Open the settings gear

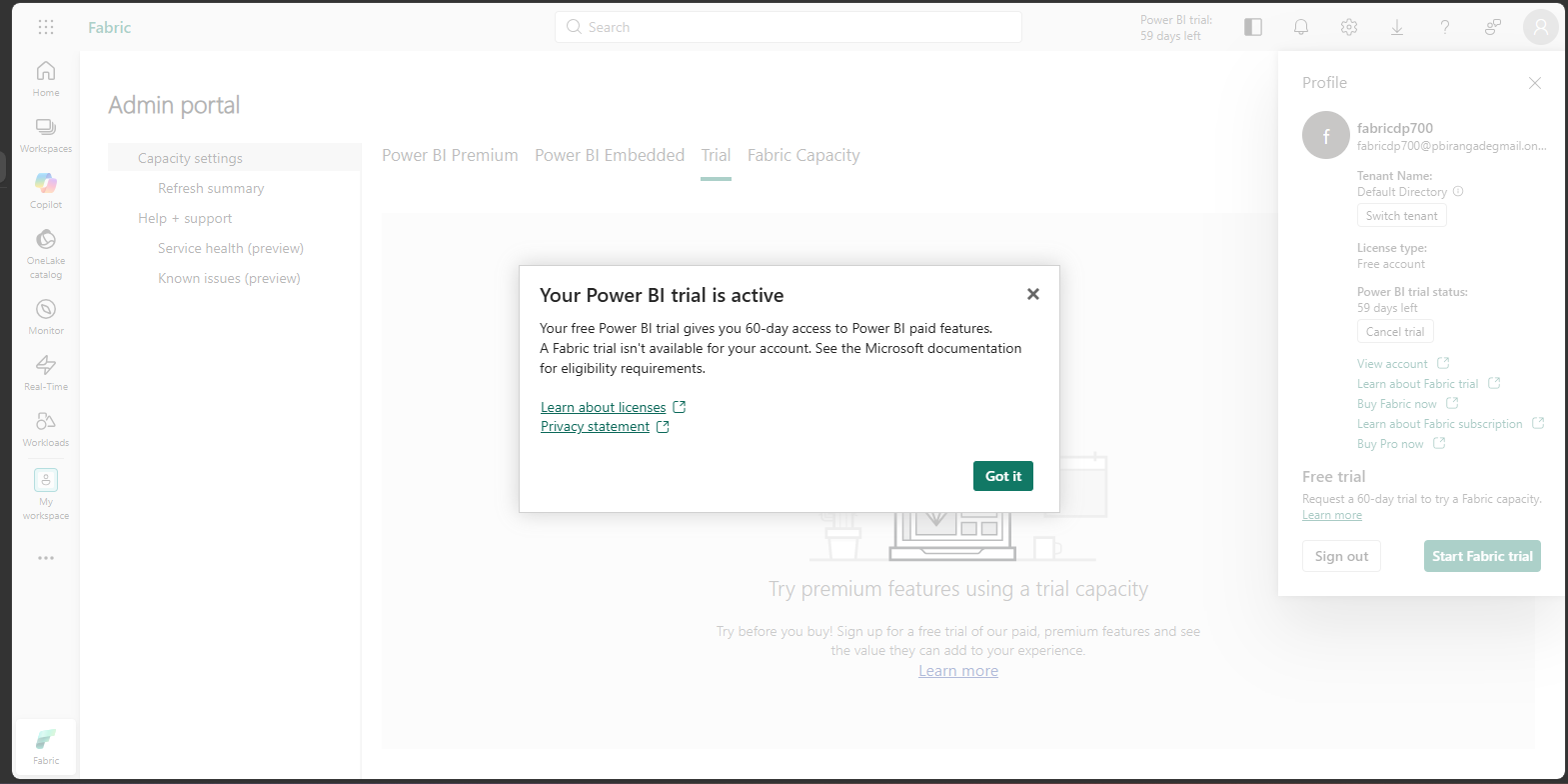pos(1349,27)
